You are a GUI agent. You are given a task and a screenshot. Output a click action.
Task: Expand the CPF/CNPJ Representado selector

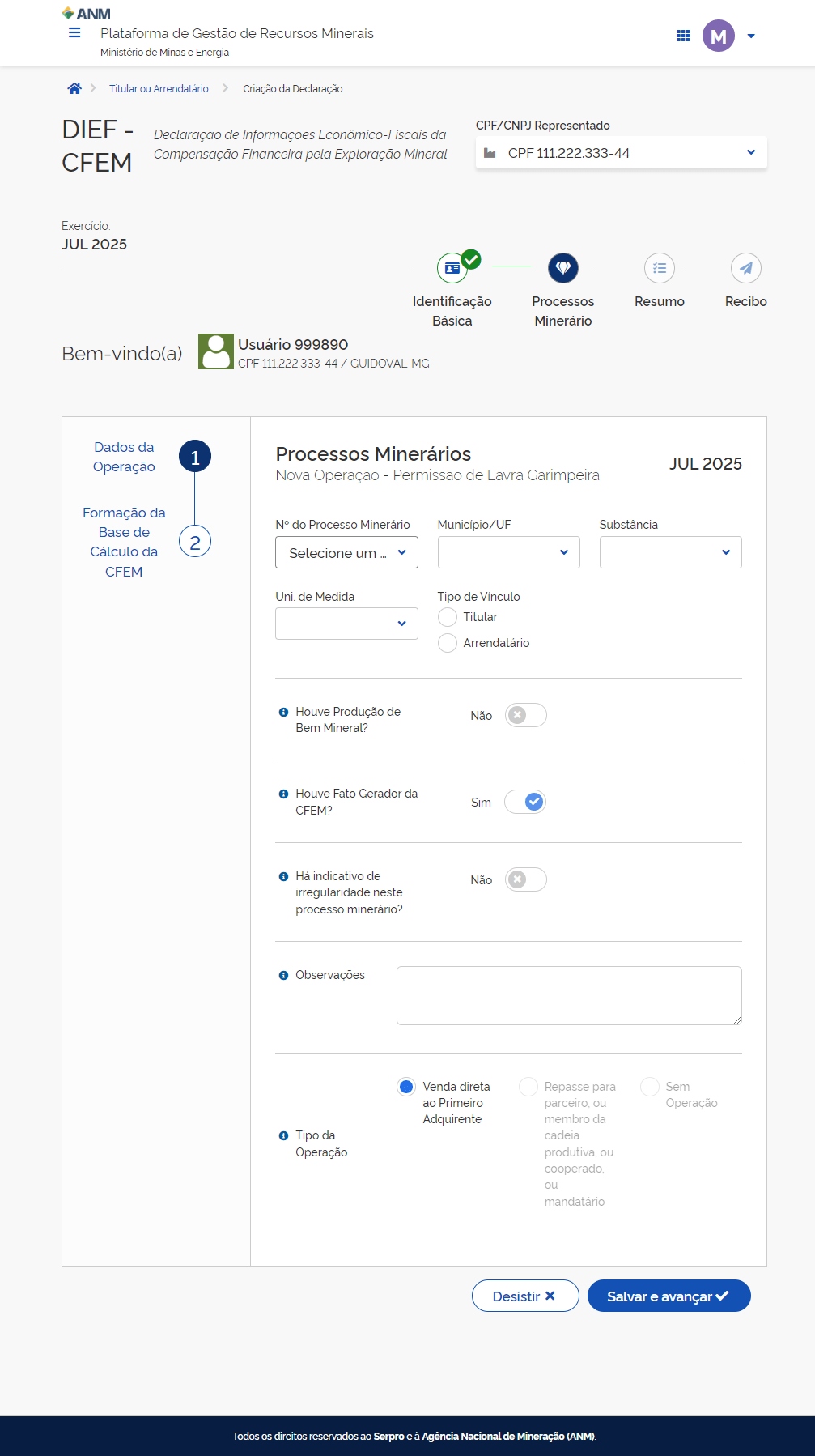coord(621,153)
